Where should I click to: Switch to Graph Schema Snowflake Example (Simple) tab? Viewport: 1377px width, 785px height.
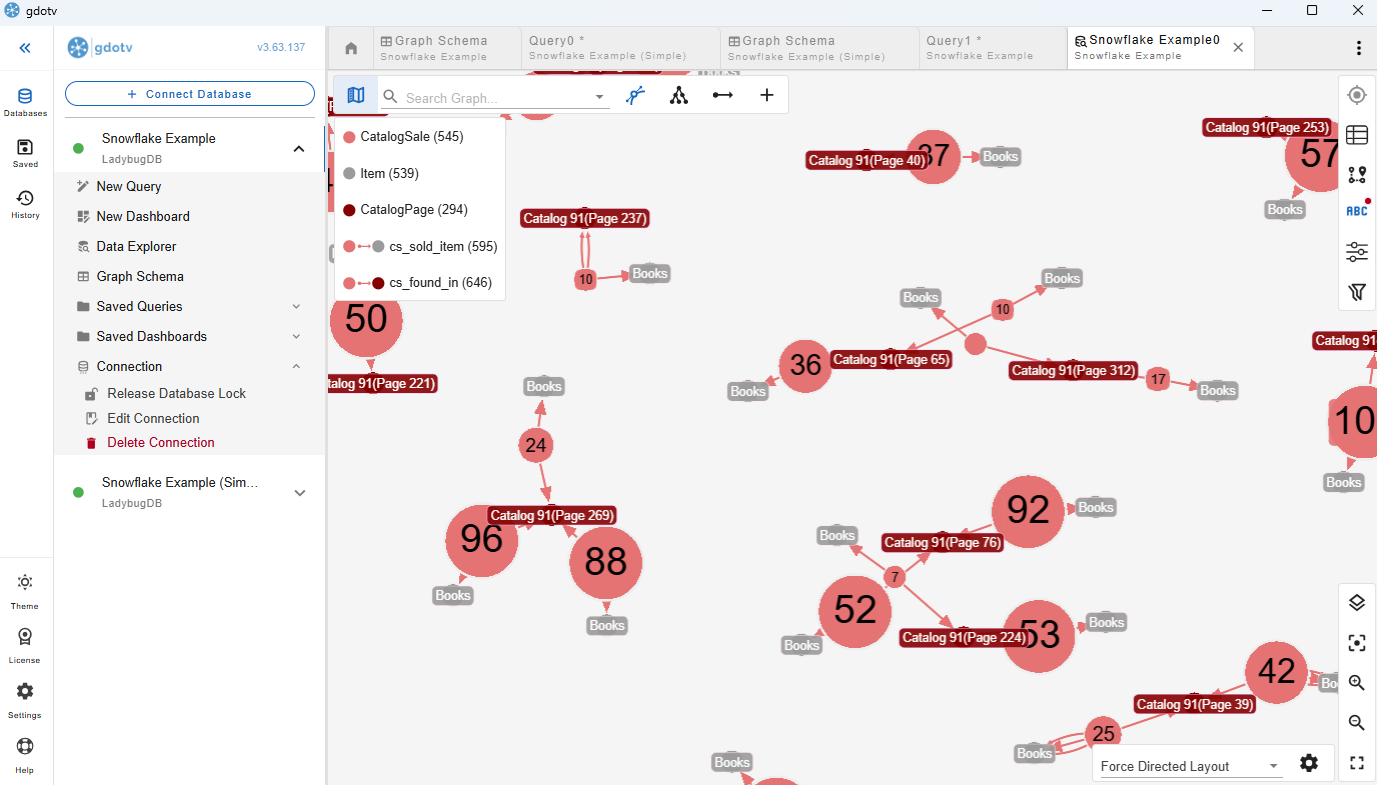pos(819,48)
